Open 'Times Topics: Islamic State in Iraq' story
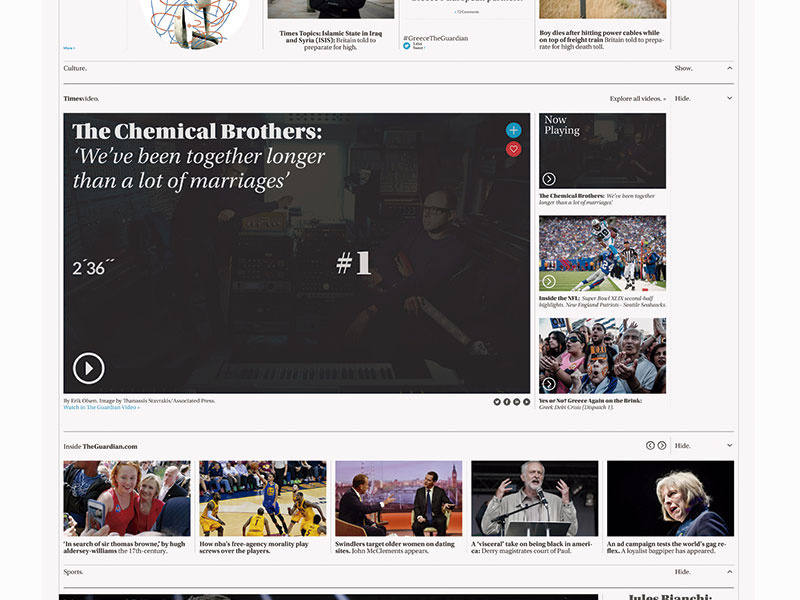The image size is (800, 600). point(331,40)
